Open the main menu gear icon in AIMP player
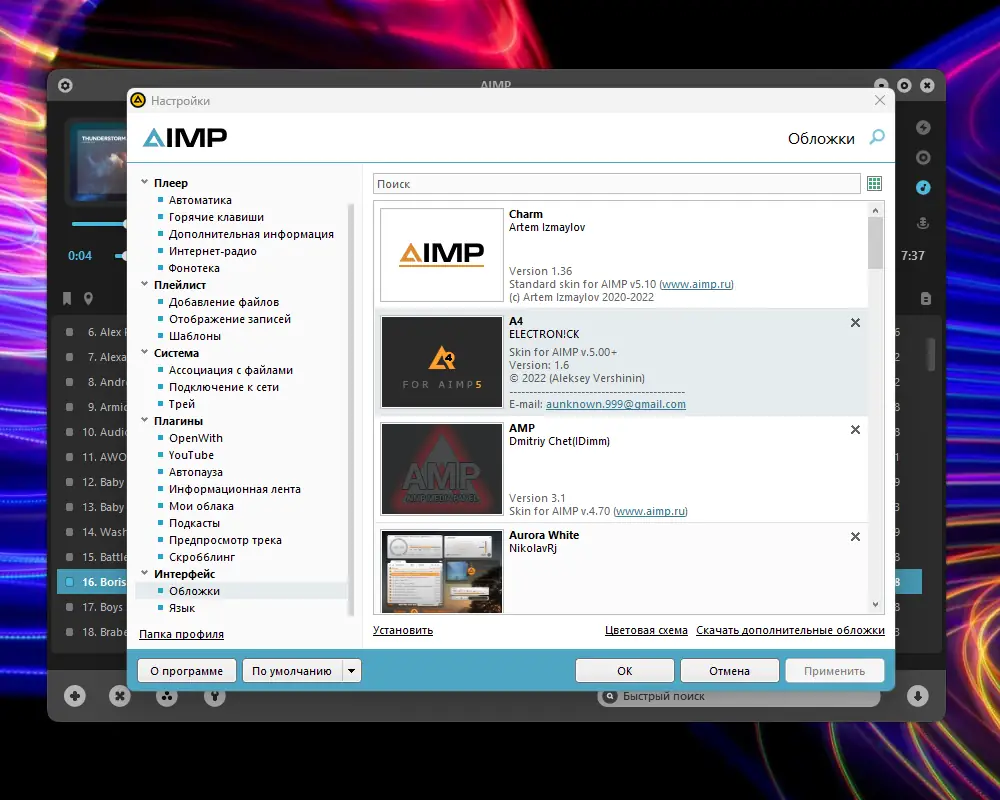 (x=65, y=85)
